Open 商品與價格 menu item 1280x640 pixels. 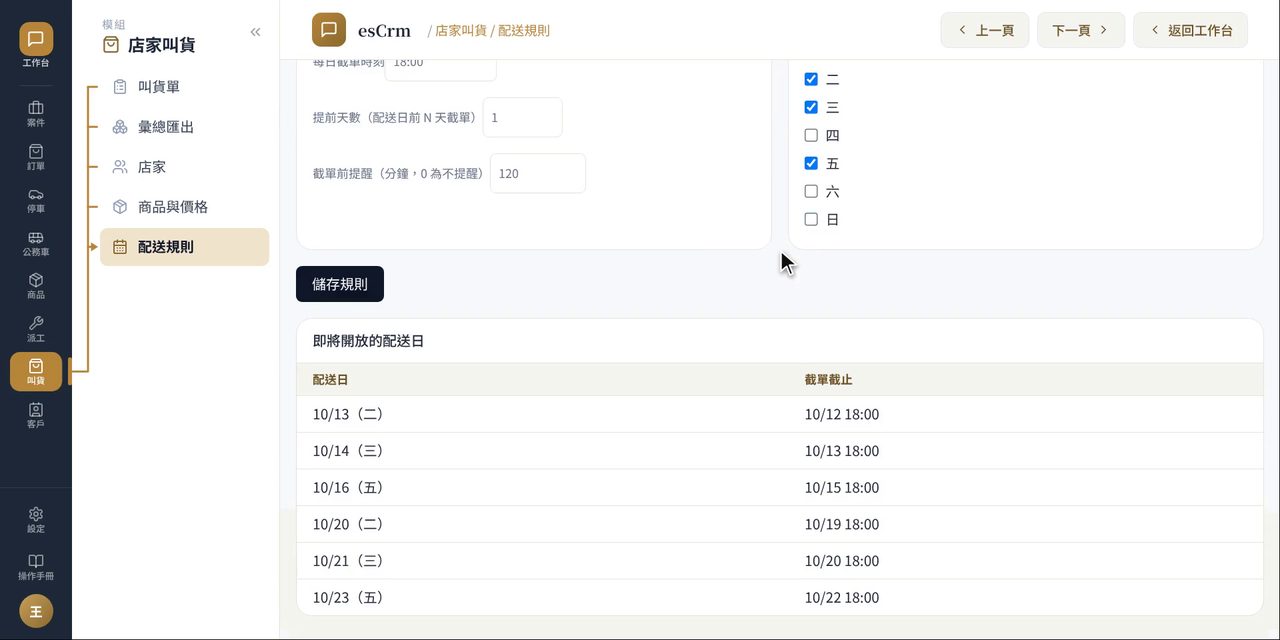pyautogui.click(x=184, y=207)
